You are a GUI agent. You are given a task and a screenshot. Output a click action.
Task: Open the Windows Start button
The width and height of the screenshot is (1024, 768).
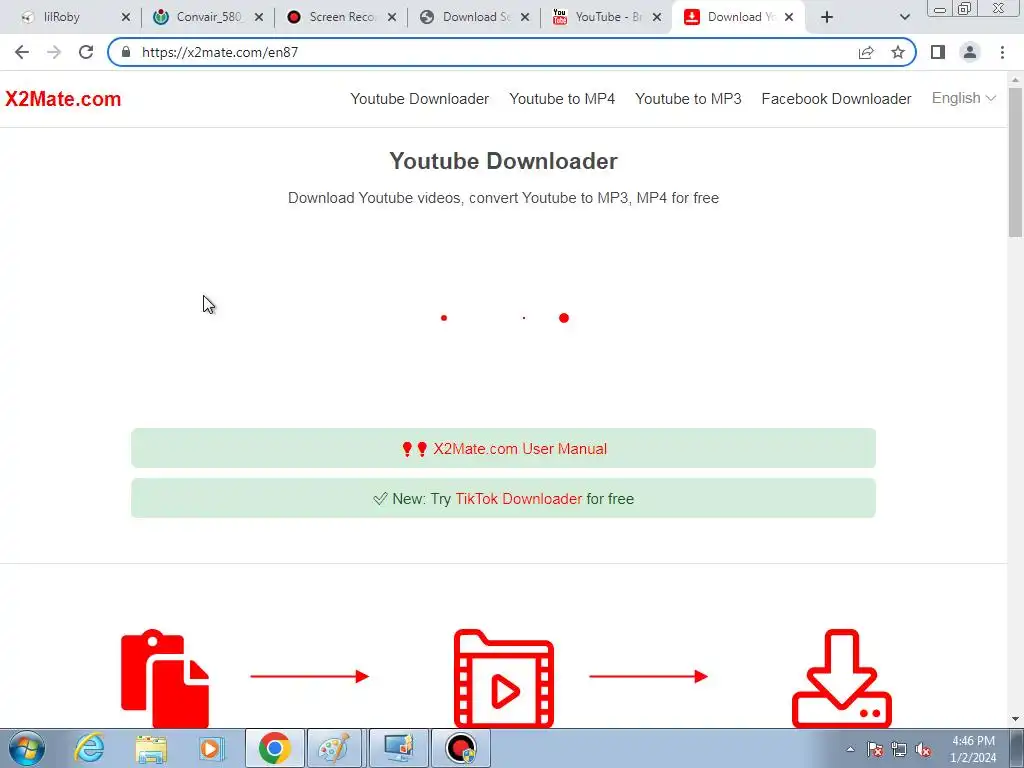coord(26,748)
